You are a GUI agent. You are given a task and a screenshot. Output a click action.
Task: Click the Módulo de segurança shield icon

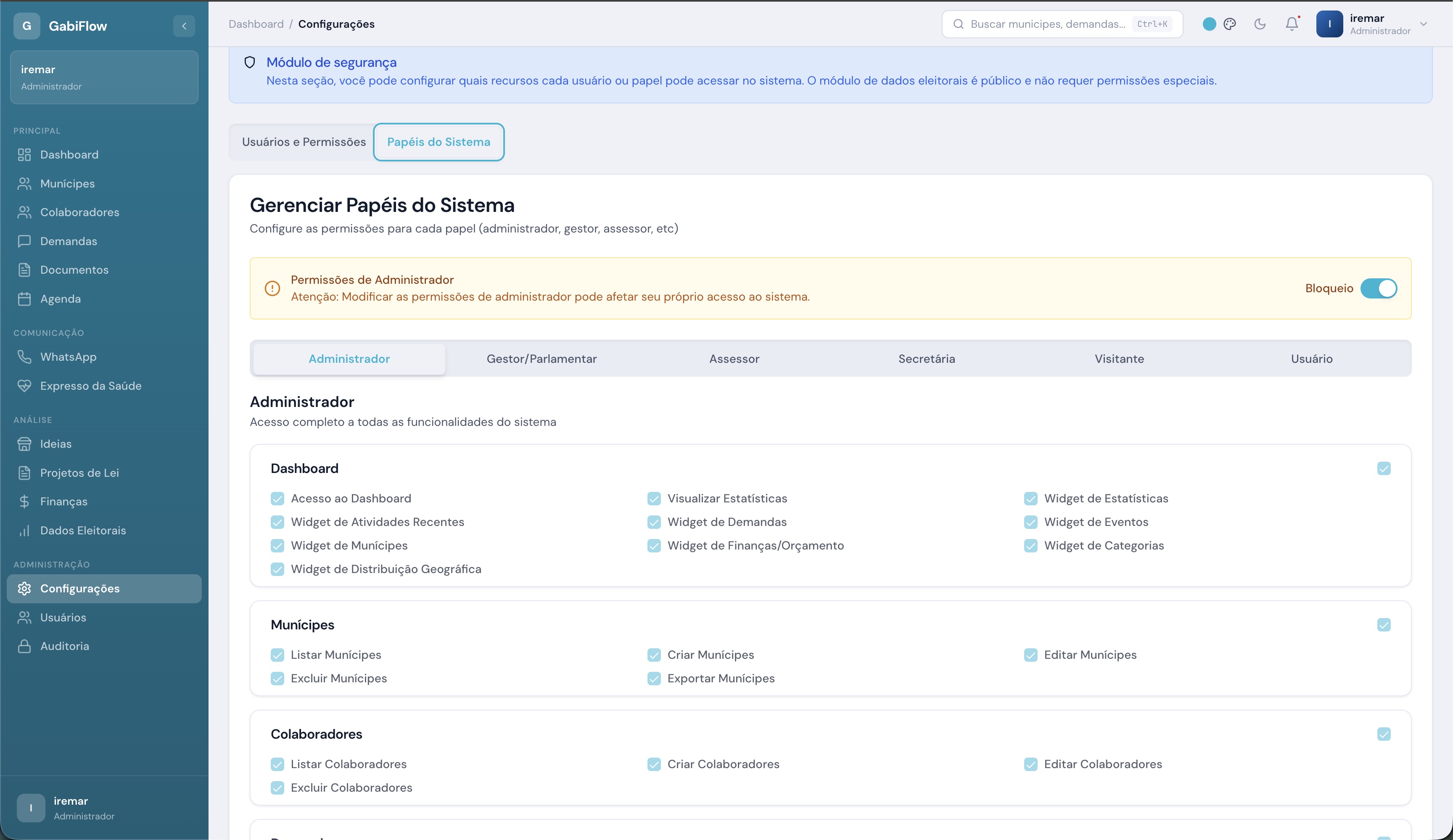click(x=250, y=62)
